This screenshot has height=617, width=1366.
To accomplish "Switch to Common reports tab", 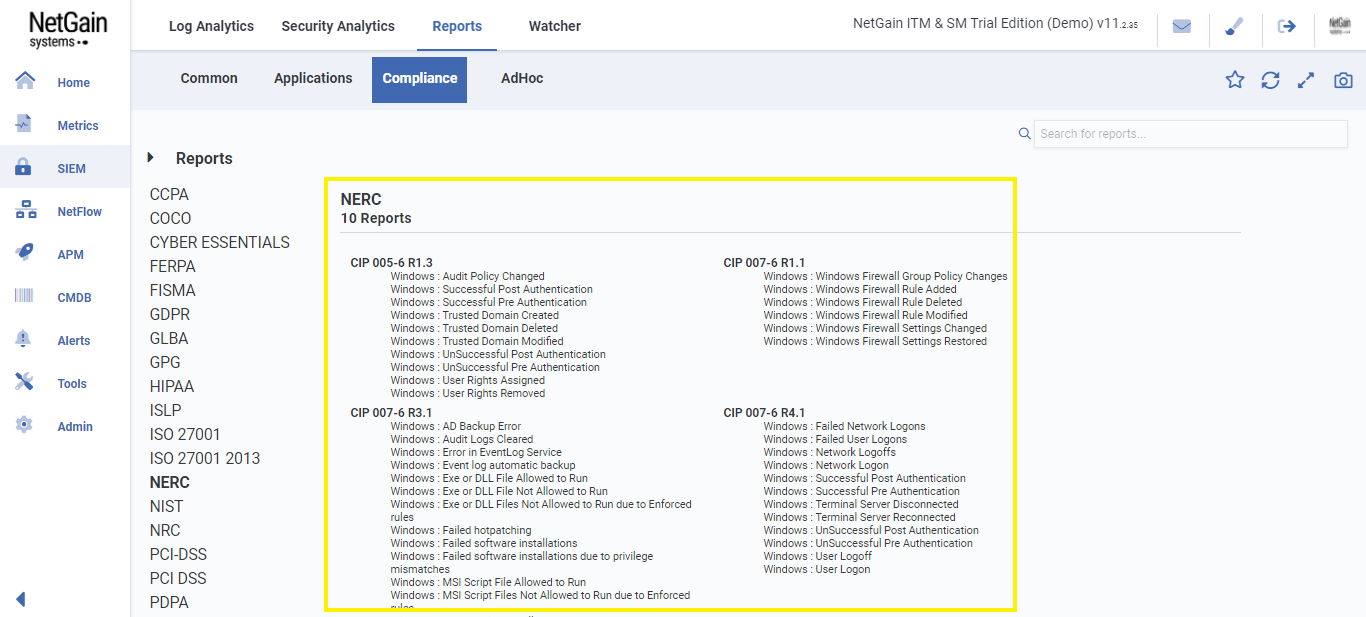I will (x=209, y=78).
